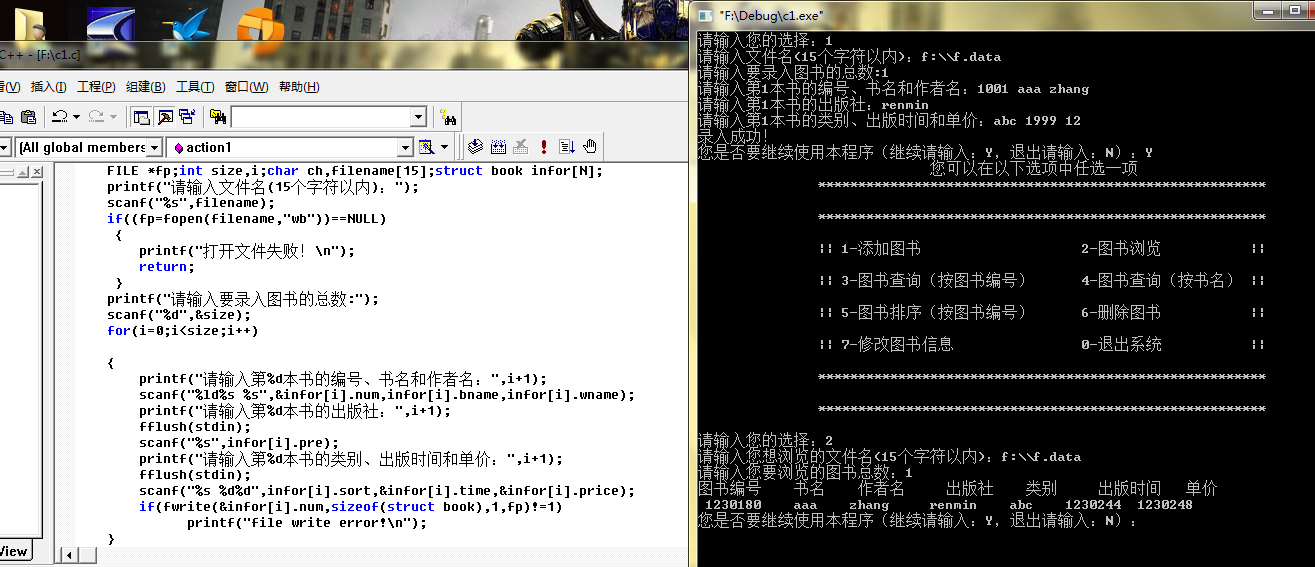The width and height of the screenshot is (1315, 567).
Task: Open the Redo history dropdown arrow
Action: coord(113,117)
